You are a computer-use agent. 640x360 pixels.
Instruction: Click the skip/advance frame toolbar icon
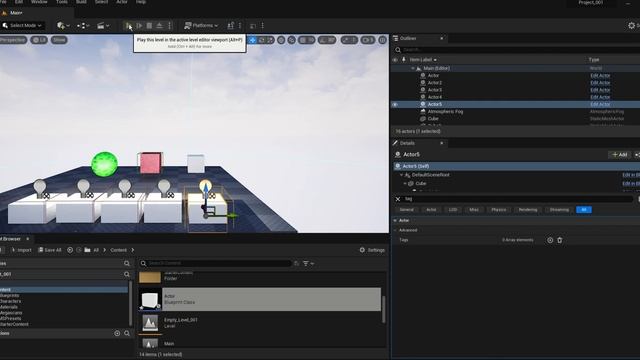click(139, 26)
